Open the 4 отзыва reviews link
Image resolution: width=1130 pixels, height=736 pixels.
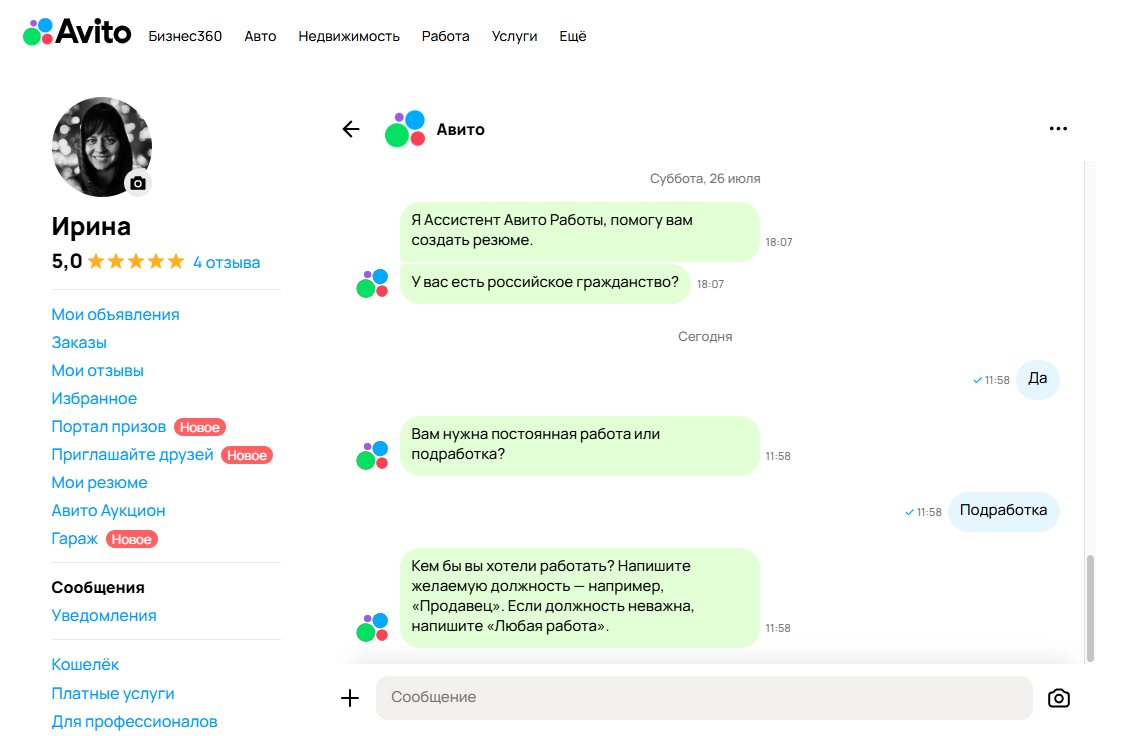pyautogui.click(x=226, y=263)
